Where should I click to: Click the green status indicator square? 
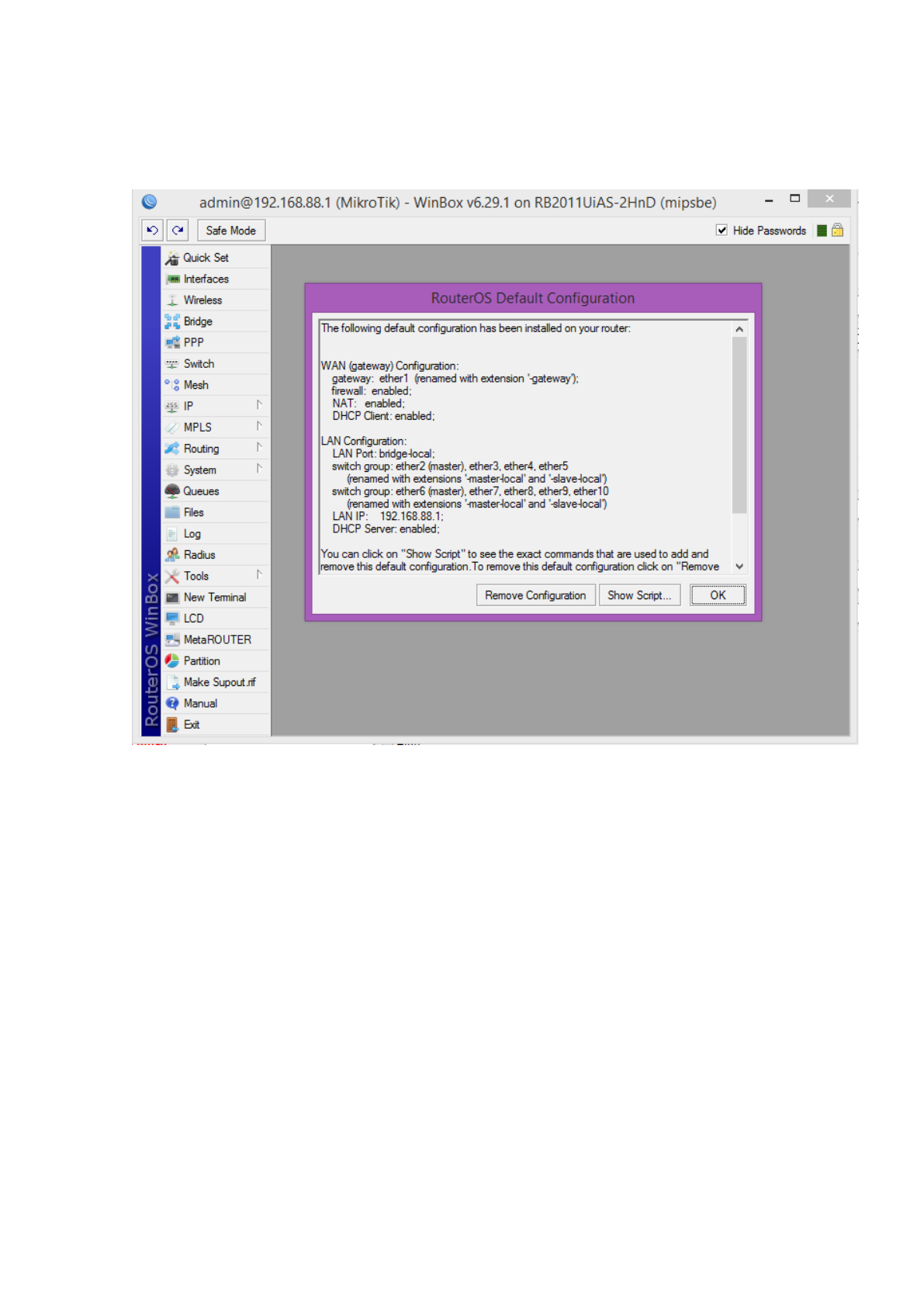822,231
